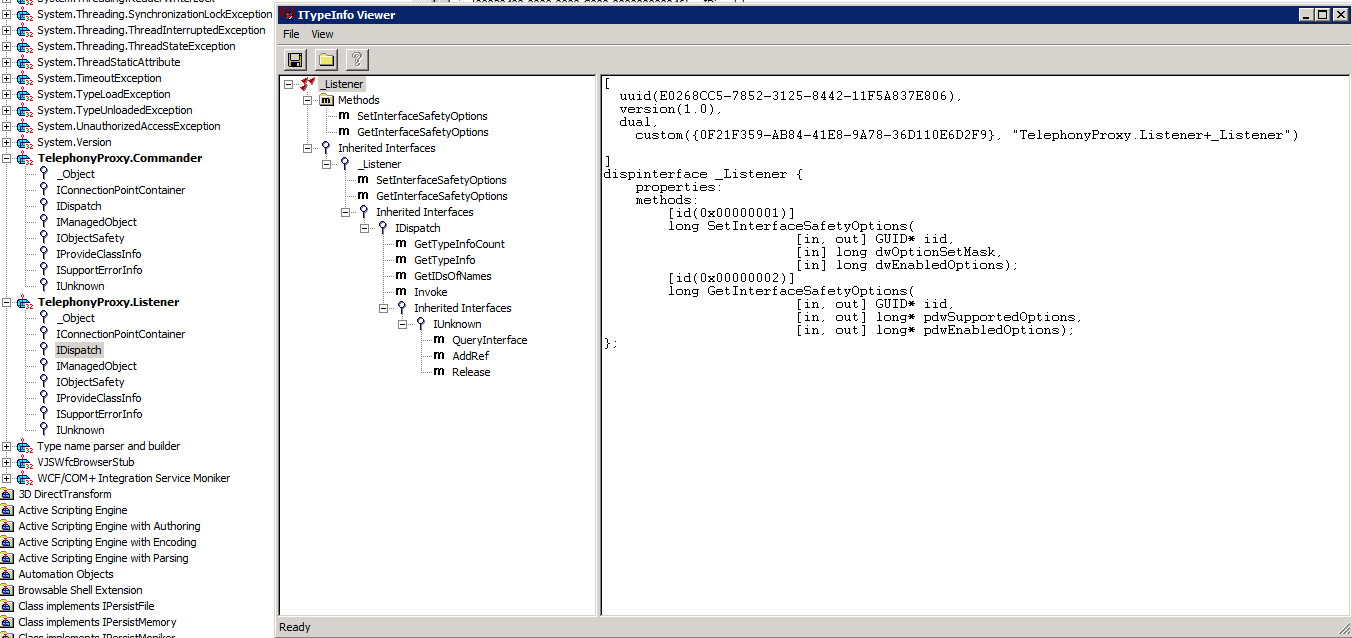
Task: Open the View menu in ITypeInfo Viewer
Action: point(322,34)
